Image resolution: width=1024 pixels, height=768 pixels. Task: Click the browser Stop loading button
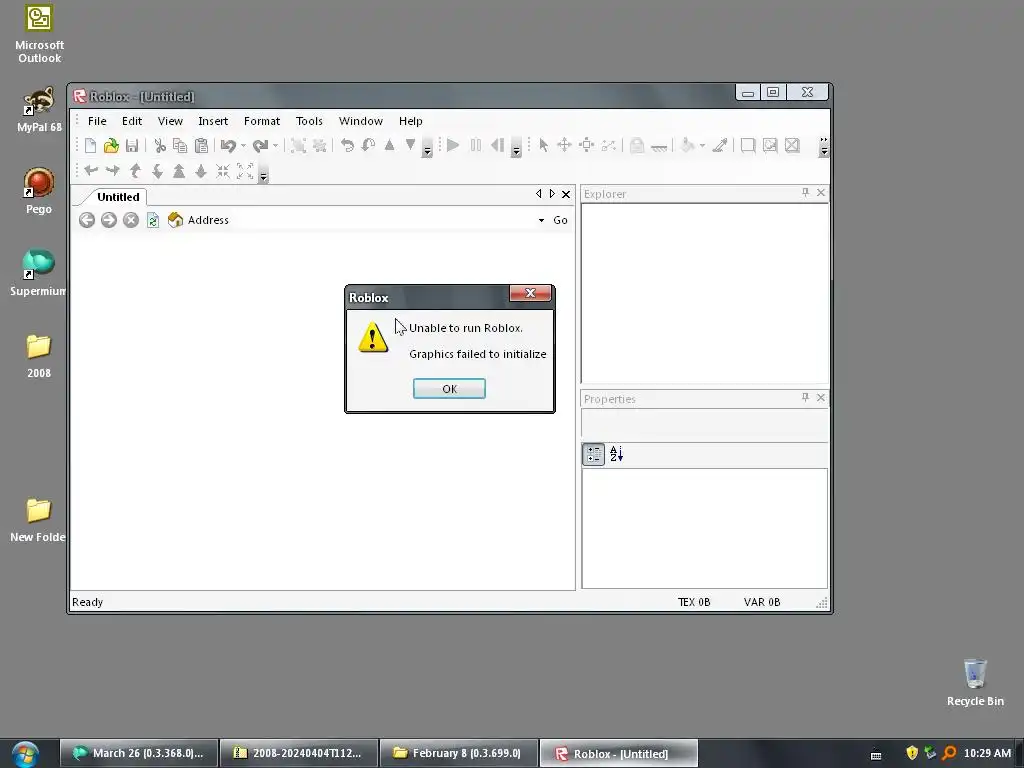tap(131, 220)
